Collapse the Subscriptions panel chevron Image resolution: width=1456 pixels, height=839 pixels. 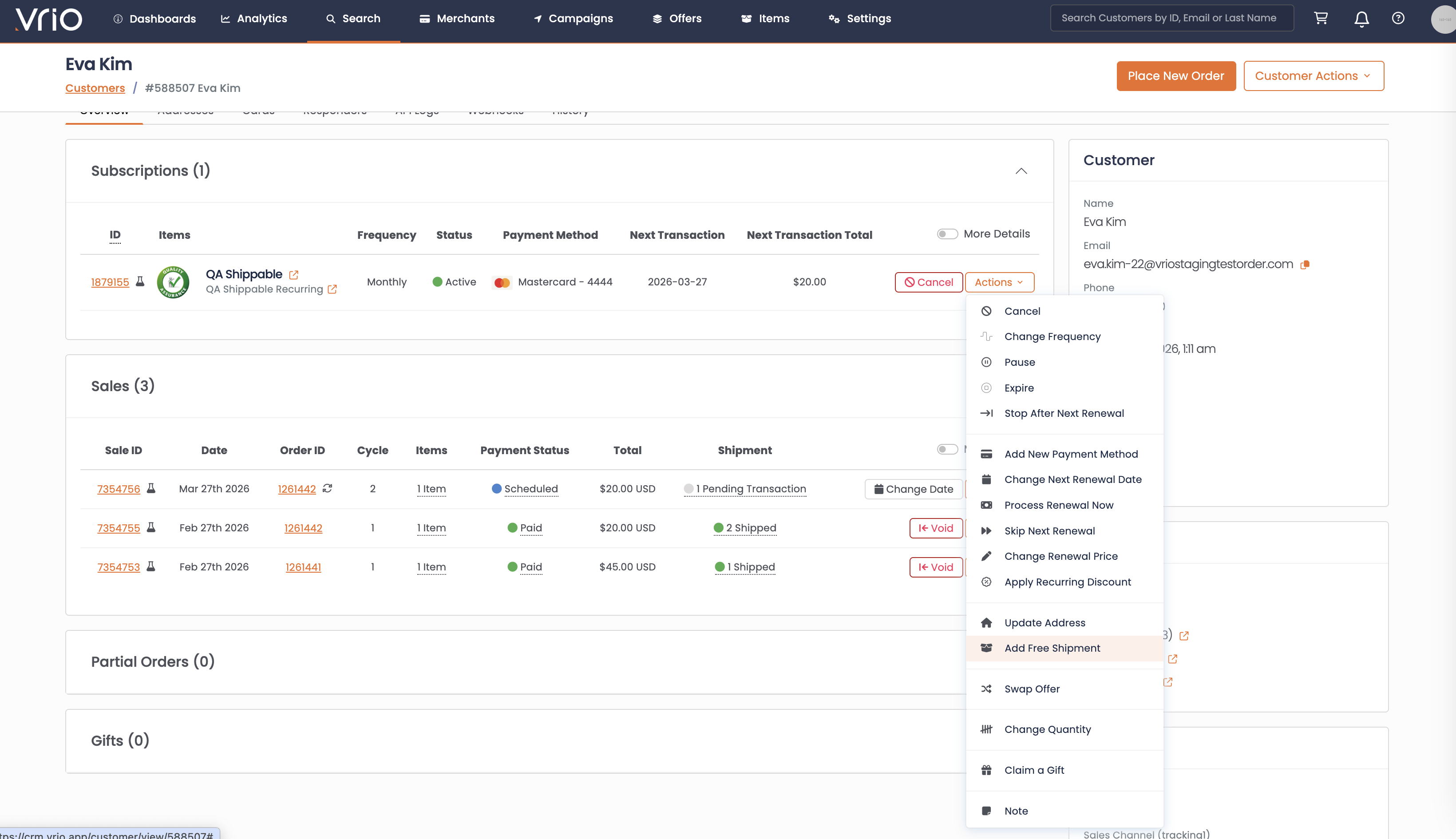coord(1021,171)
